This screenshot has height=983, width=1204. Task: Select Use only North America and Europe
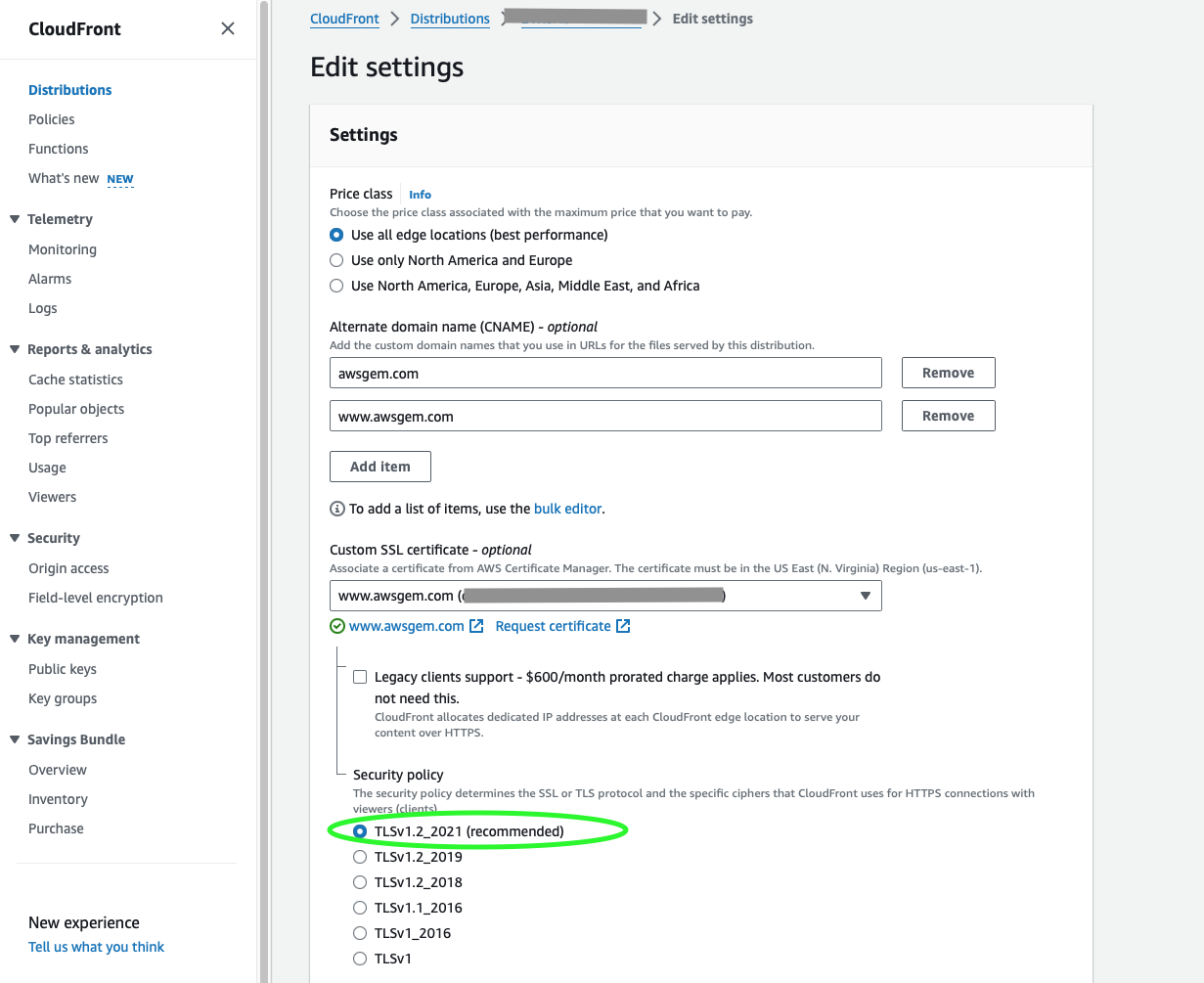pos(336,260)
